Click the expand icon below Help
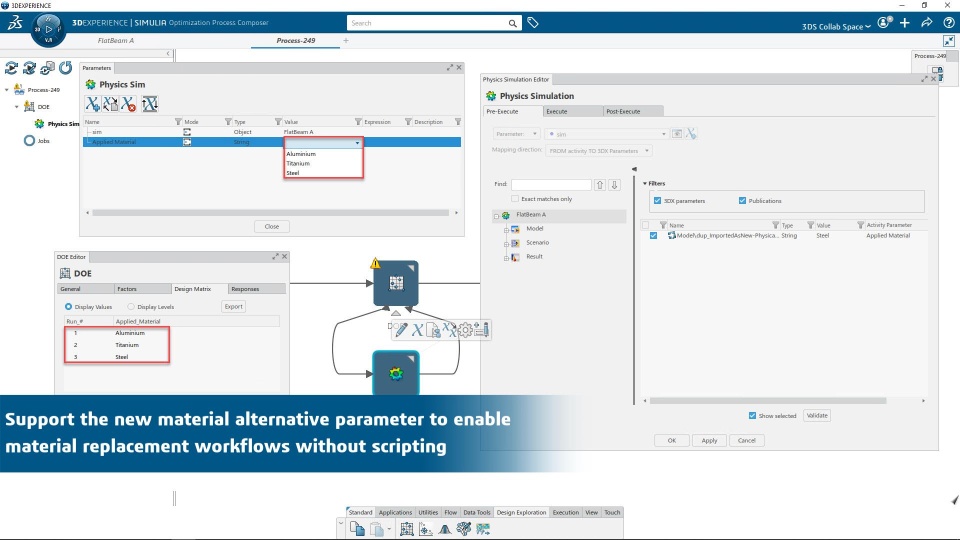The height and width of the screenshot is (540, 960). click(948, 41)
